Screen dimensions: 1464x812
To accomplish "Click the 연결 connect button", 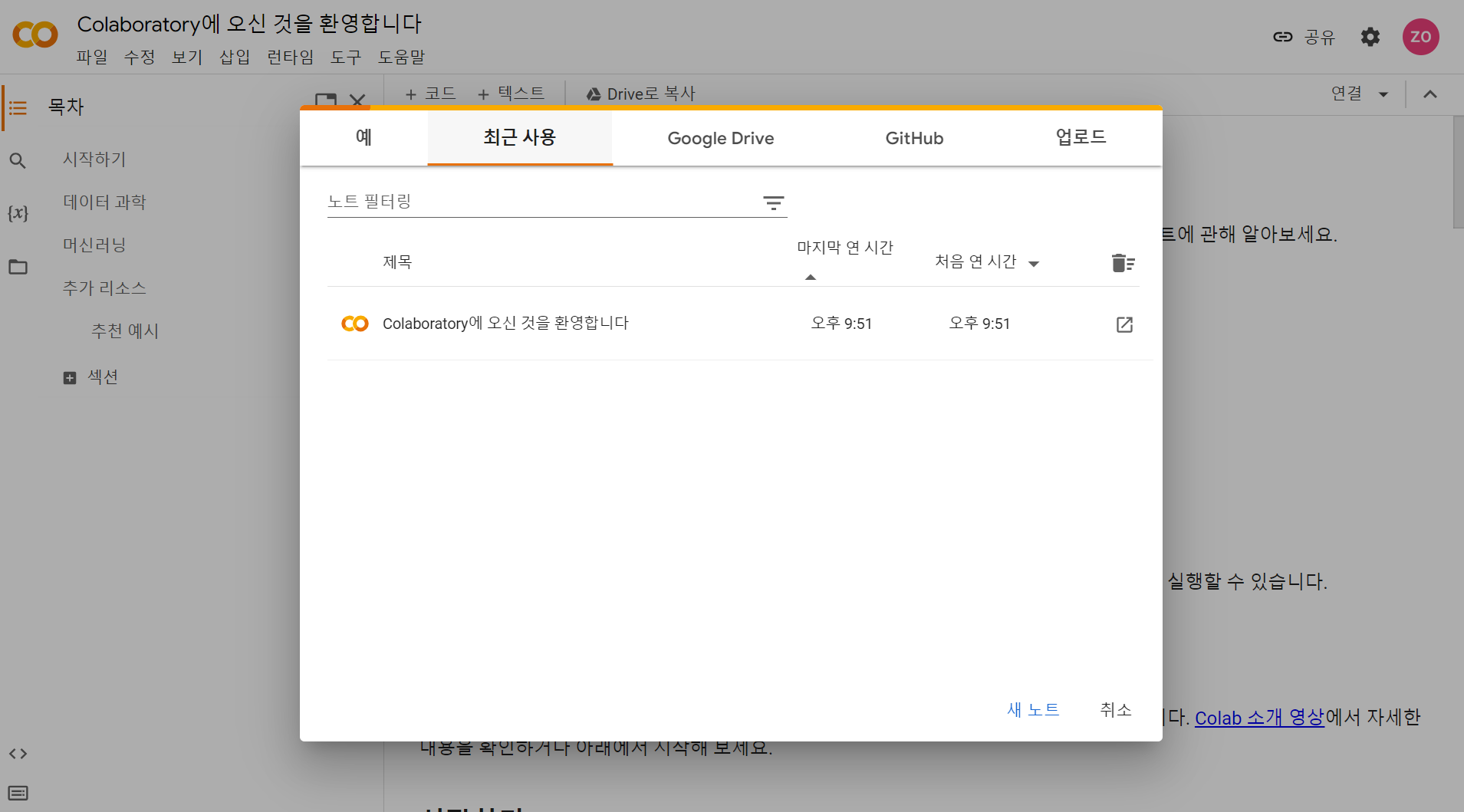I will (1347, 94).
